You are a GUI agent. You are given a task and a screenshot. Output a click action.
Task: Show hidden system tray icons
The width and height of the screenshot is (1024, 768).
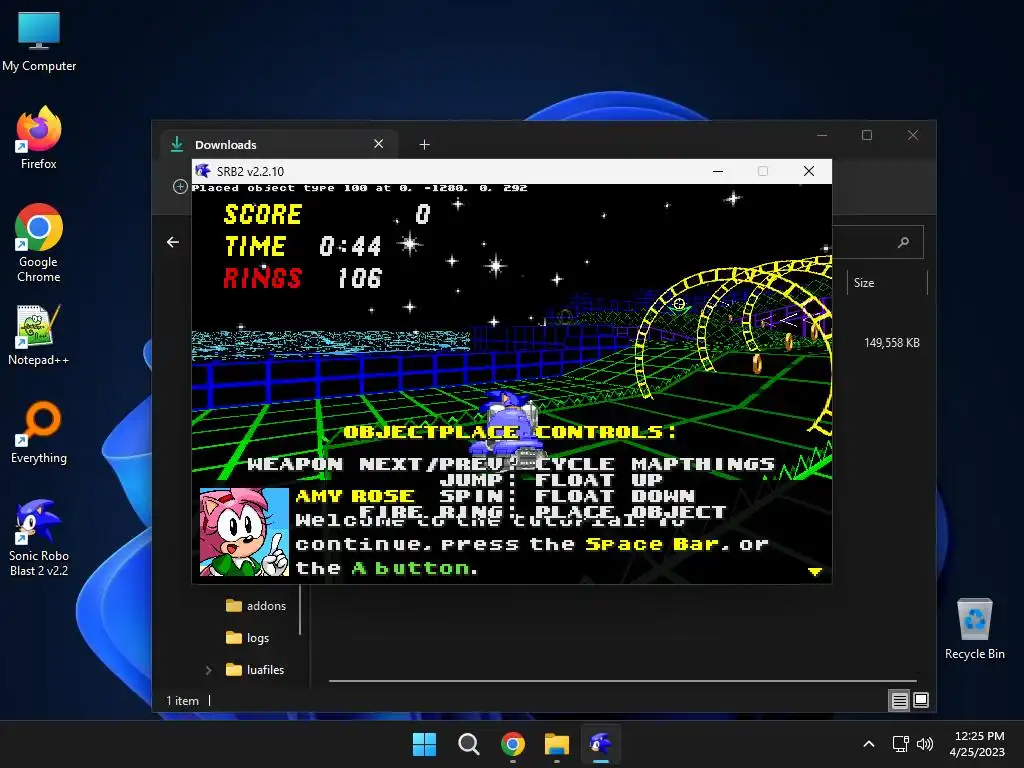pos(869,744)
